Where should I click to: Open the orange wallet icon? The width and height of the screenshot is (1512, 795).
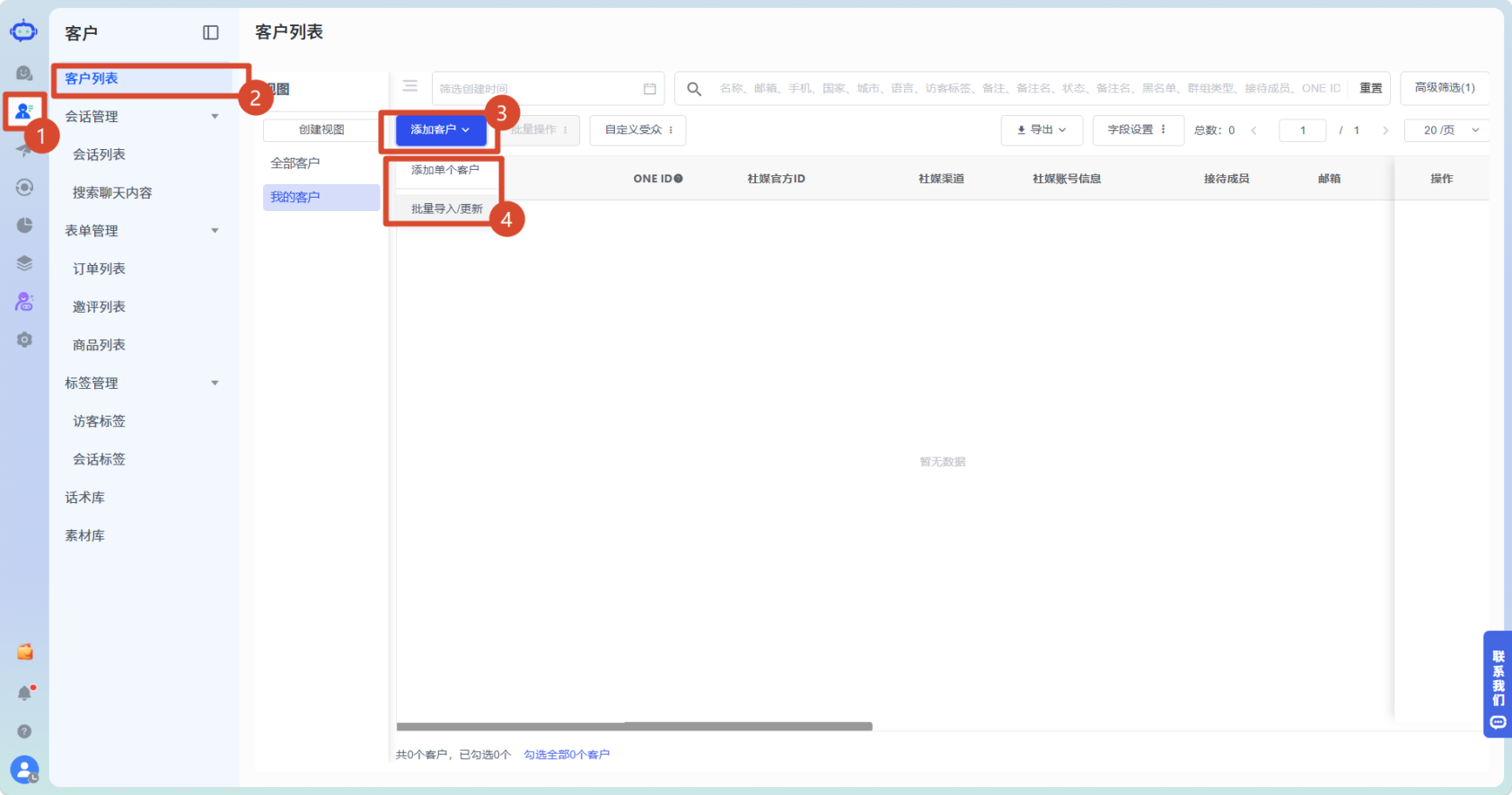click(x=24, y=652)
